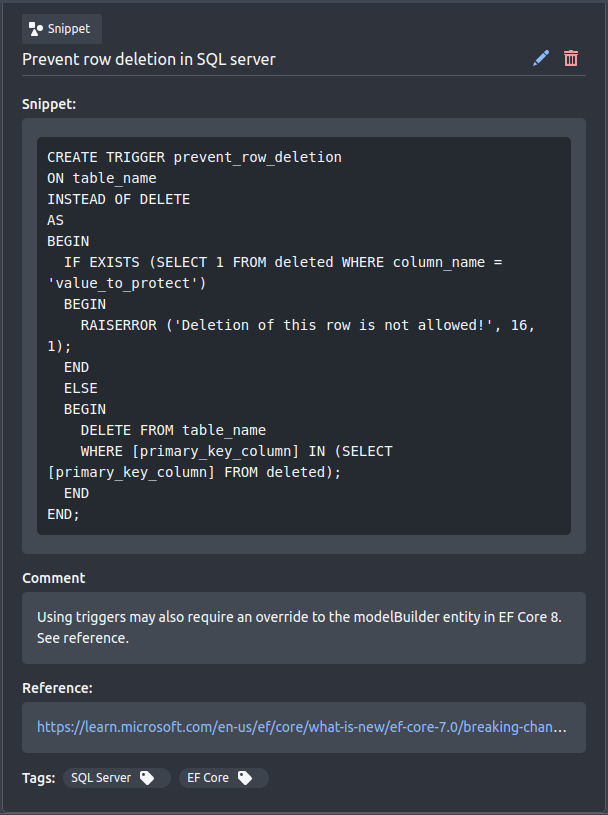The image size is (608, 815).
Task: Click the comment text about modelBuilder entity
Action: click(299, 627)
